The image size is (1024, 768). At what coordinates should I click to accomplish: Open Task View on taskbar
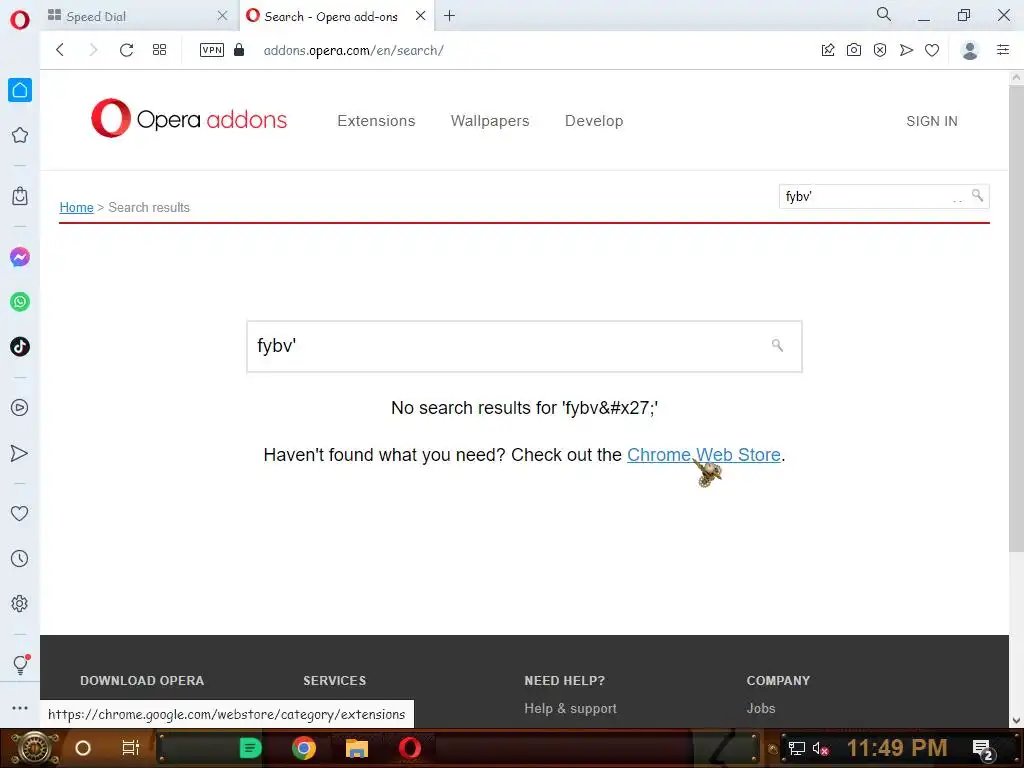coord(131,748)
